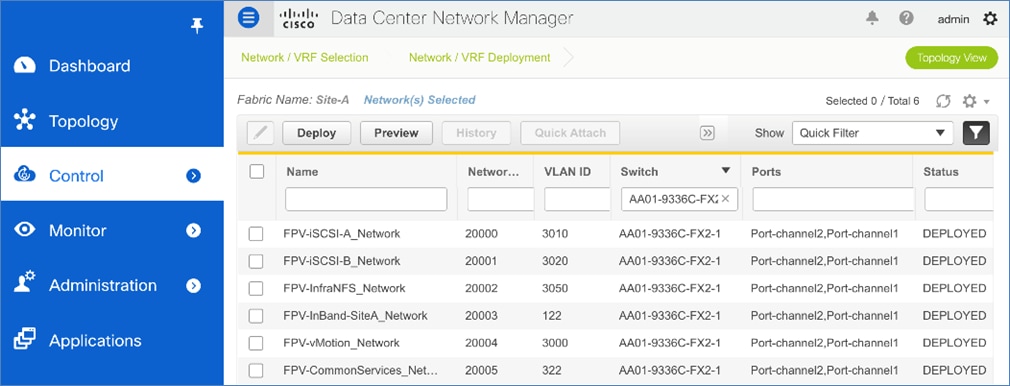Go to the Network / VRF Selection step

pos(305,57)
